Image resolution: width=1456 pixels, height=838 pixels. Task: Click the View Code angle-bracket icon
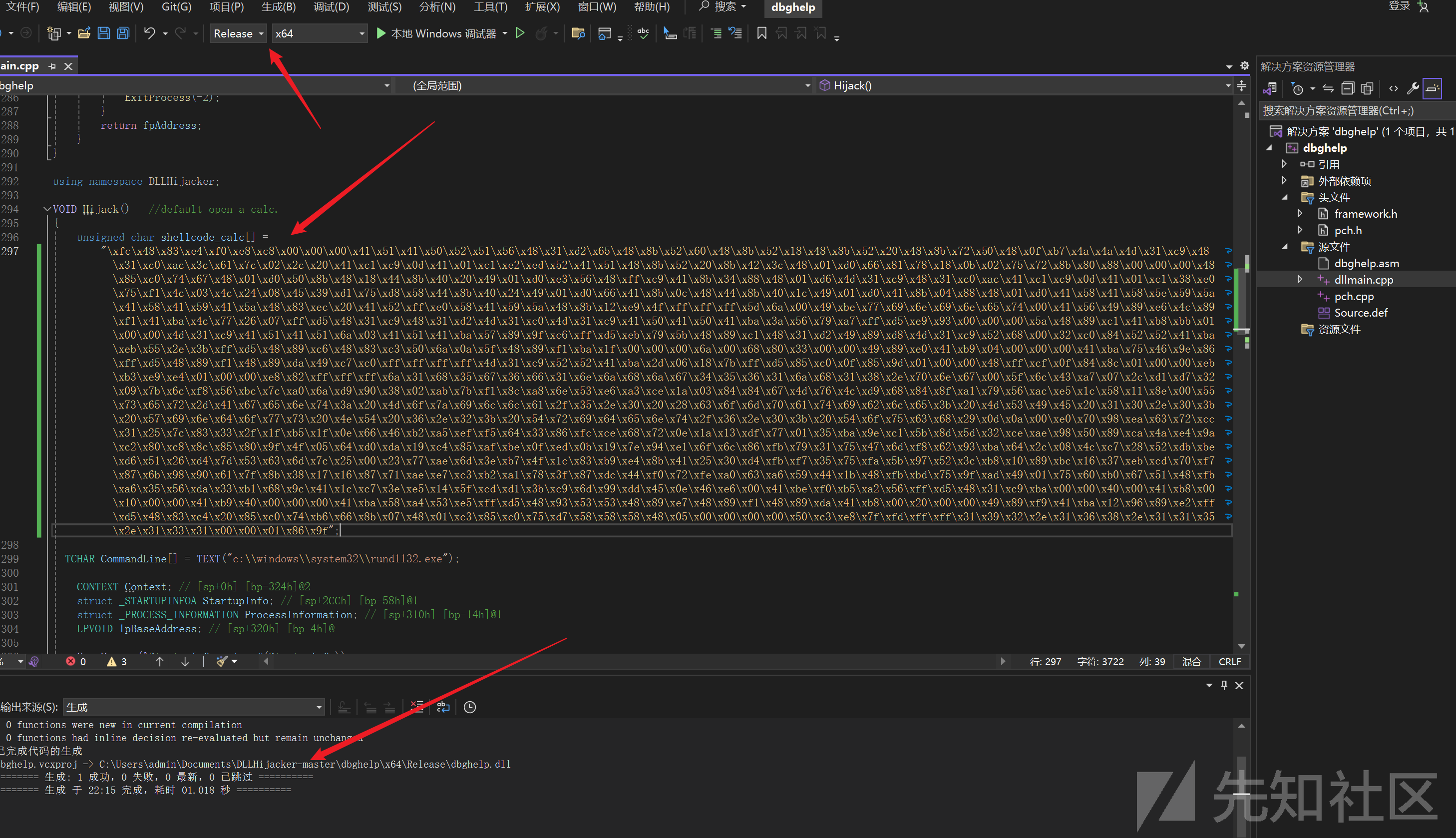1393,88
